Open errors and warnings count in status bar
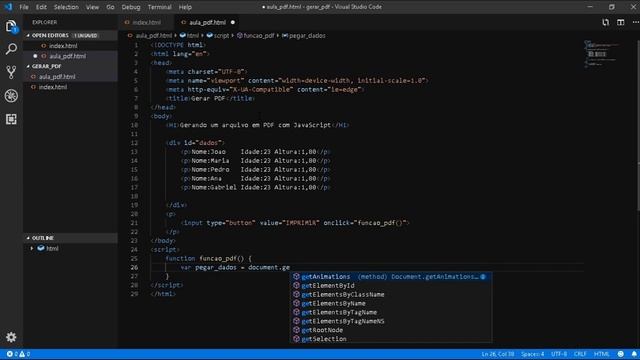Viewport: 640px width, 360px height. click(18, 354)
